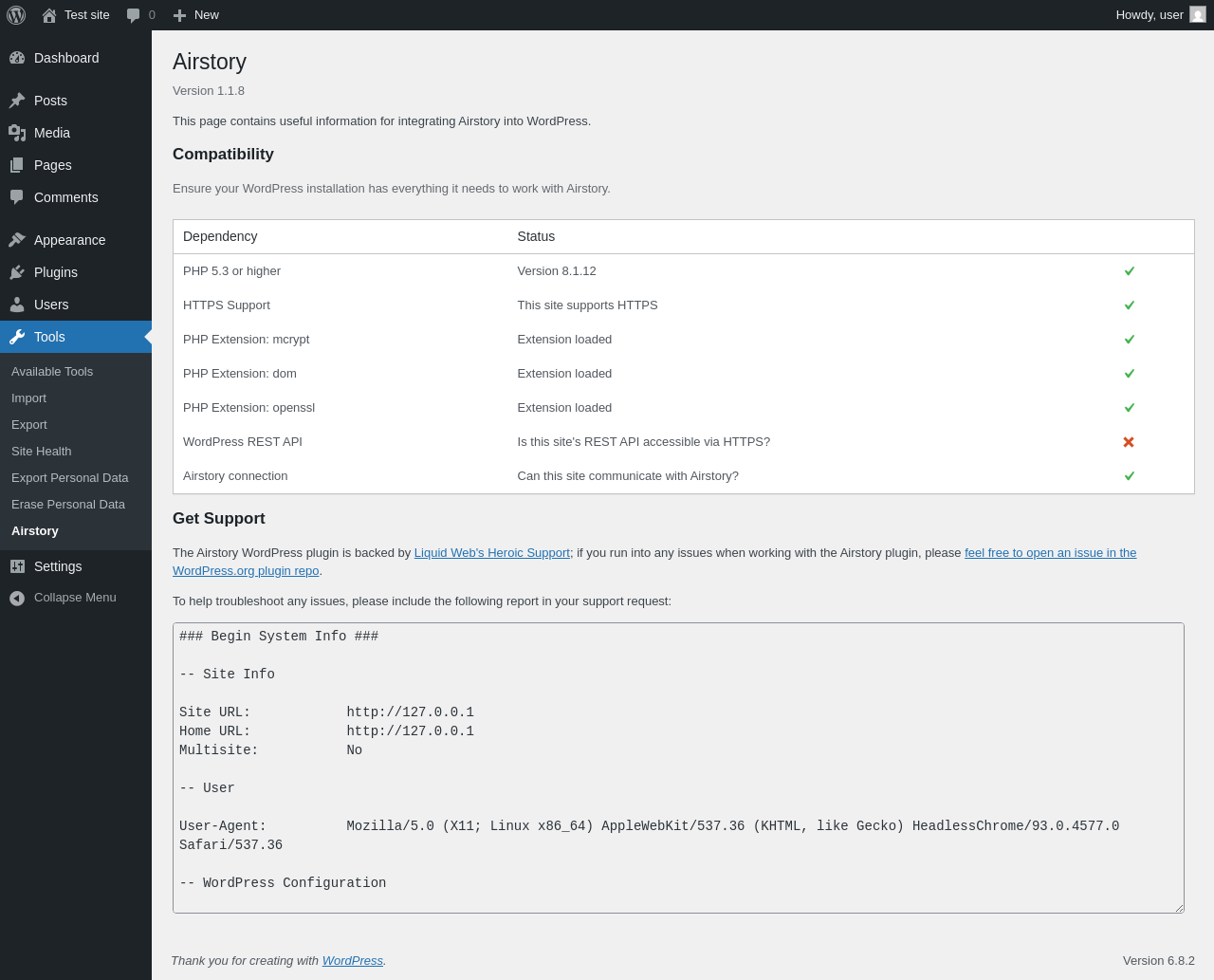Select Import under Tools
The width and height of the screenshot is (1214, 980).
(x=28, y=398)
